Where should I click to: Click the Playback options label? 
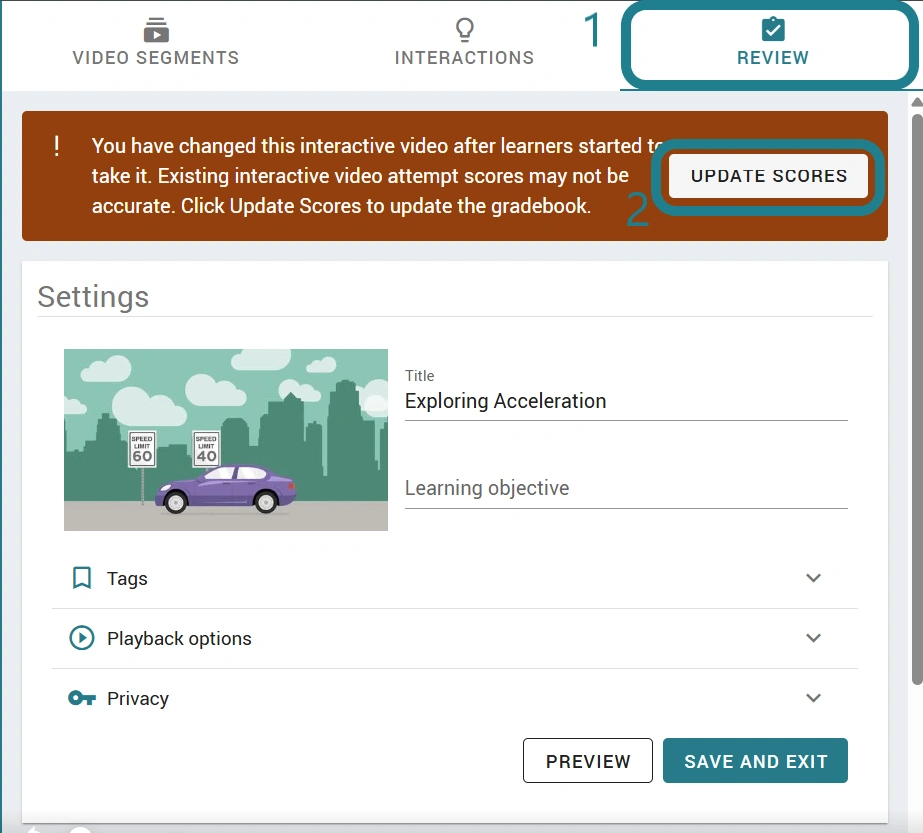pos(179,639)
